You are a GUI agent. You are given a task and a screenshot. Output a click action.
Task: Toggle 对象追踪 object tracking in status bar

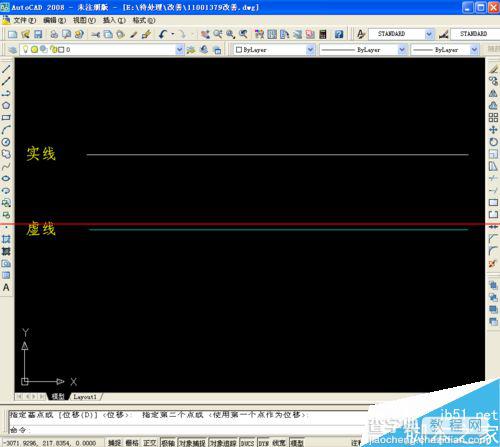pos(223,443)
